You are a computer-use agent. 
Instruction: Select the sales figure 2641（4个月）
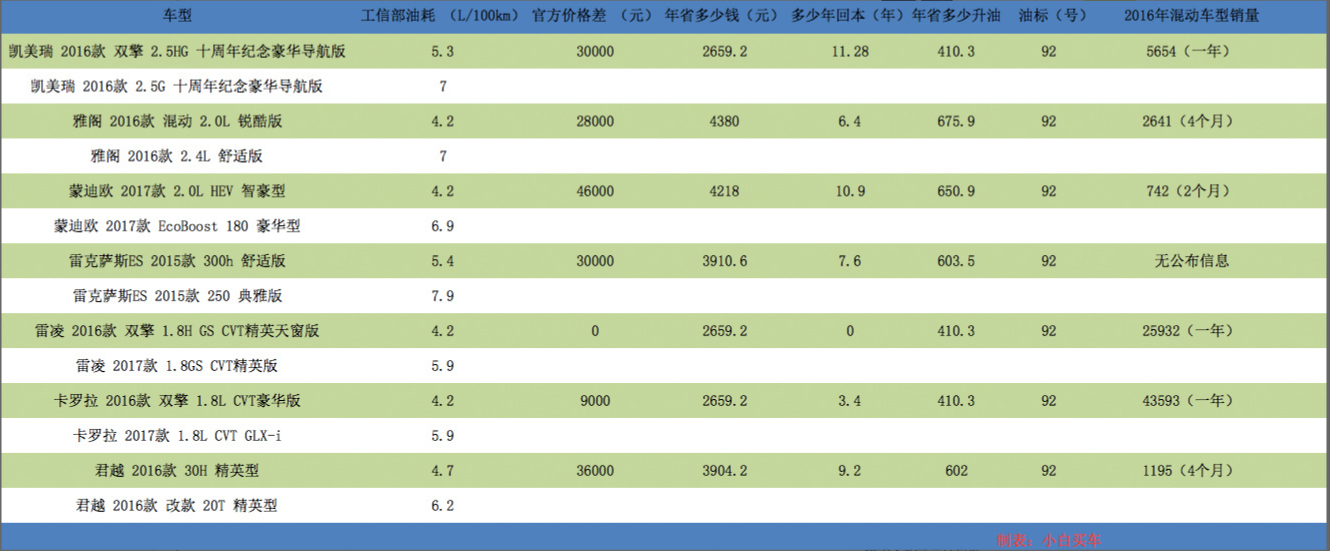[x=1190, y=121]
